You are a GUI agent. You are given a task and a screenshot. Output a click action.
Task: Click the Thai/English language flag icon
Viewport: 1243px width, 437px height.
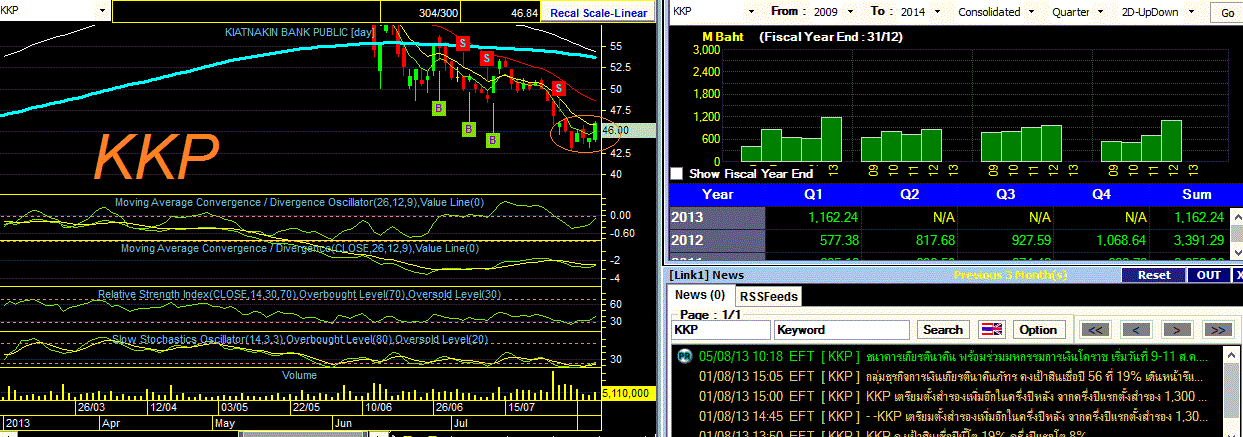tap(992, 329)
